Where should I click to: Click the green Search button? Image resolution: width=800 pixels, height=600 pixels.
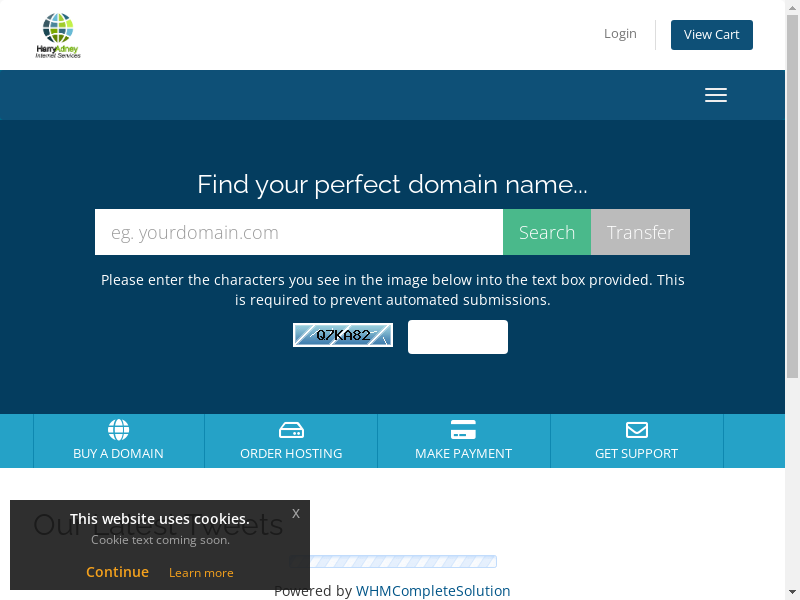pos(546,232)
